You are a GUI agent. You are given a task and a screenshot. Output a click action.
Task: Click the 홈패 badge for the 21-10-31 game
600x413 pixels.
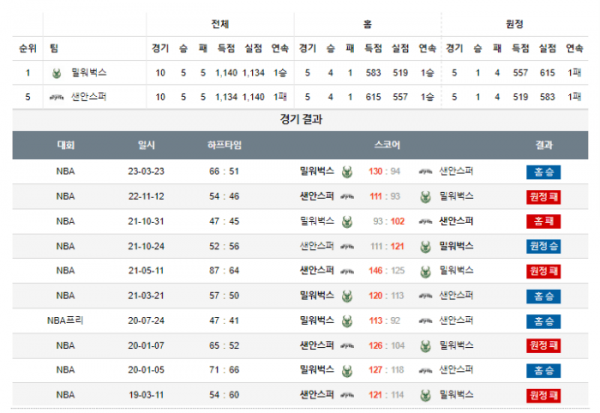coord(543,222)
